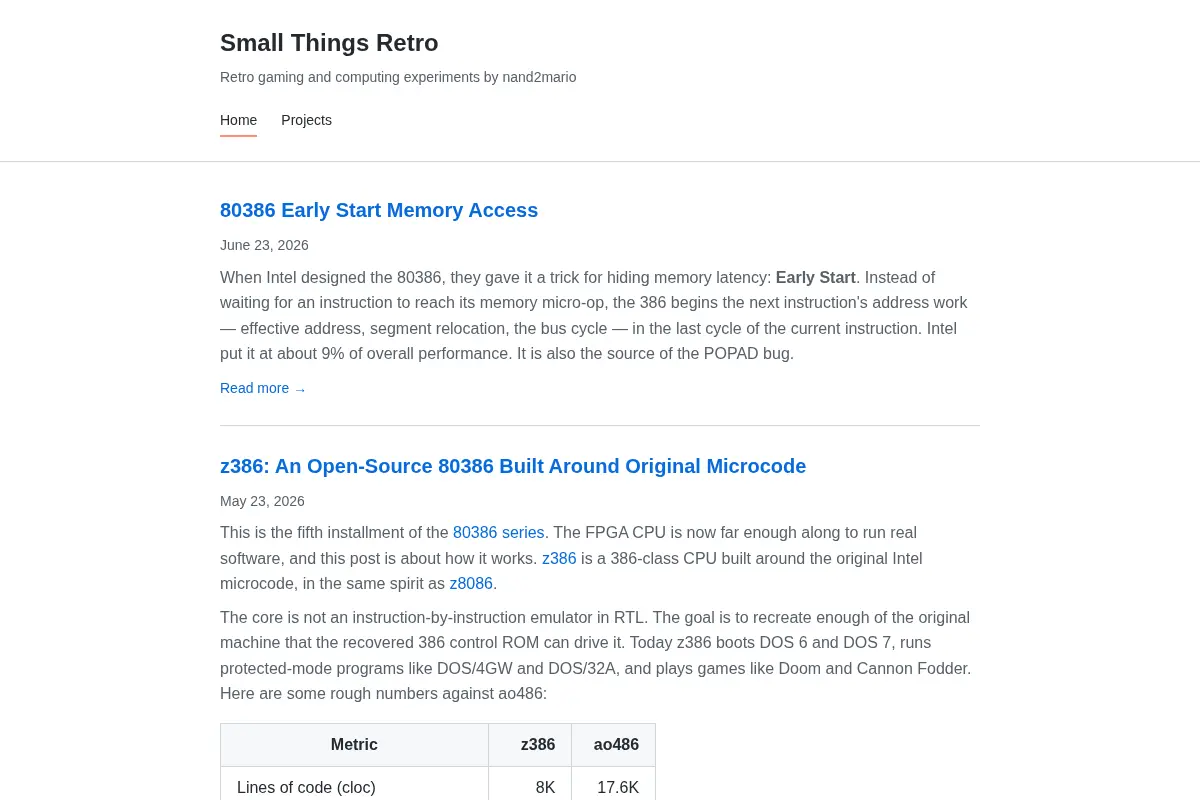This screenshot has height=800, width=1200.
Task: Click the z386 table column header
Action: coord(530,745)
